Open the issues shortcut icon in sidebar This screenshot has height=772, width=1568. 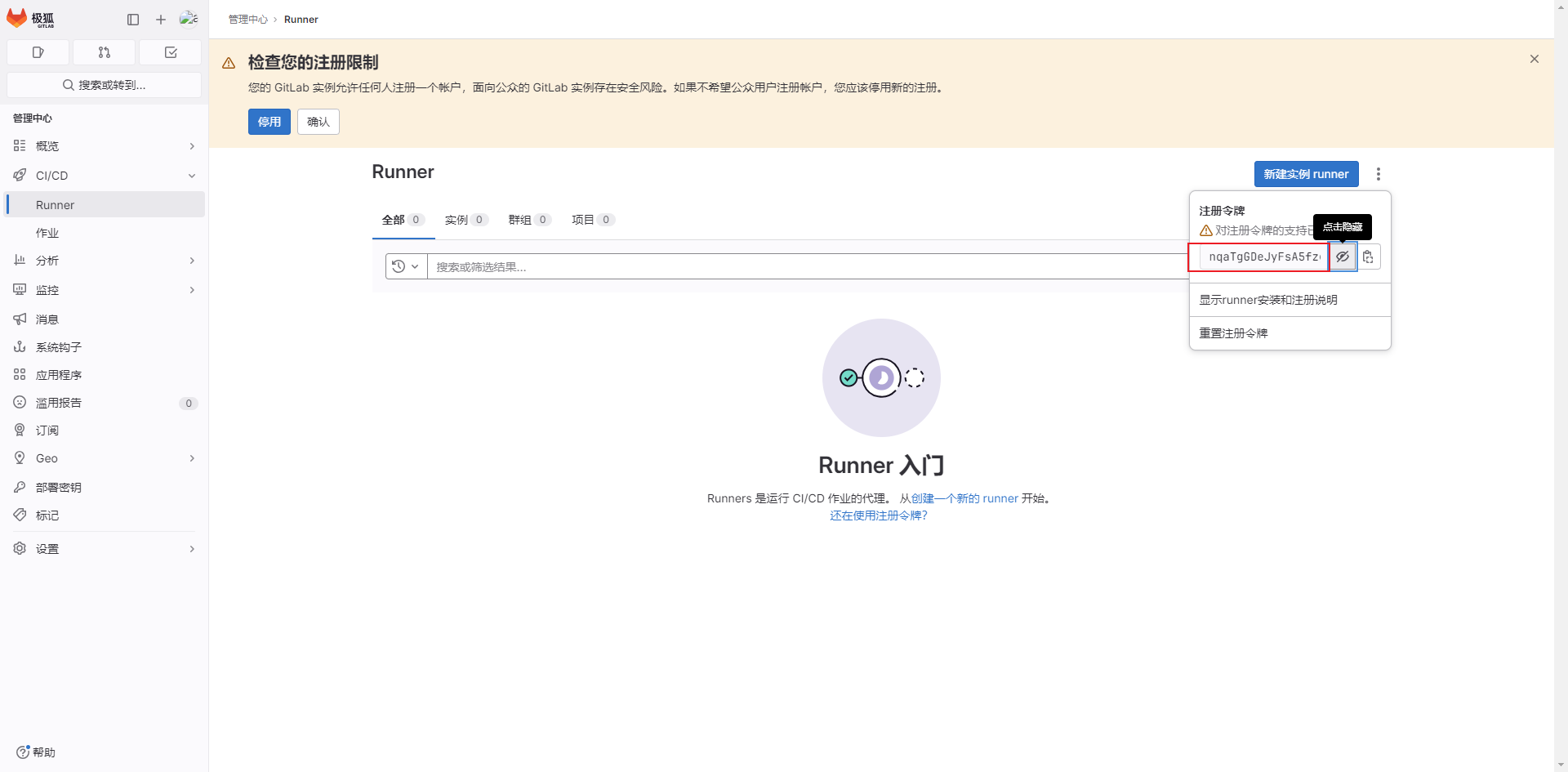[38, 52]
